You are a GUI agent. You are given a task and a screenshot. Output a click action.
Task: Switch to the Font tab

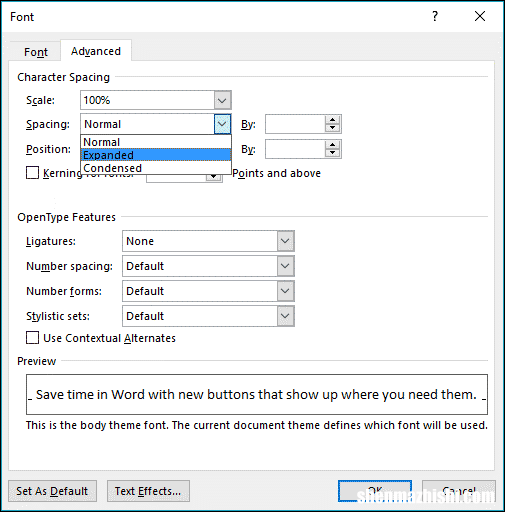36,52
